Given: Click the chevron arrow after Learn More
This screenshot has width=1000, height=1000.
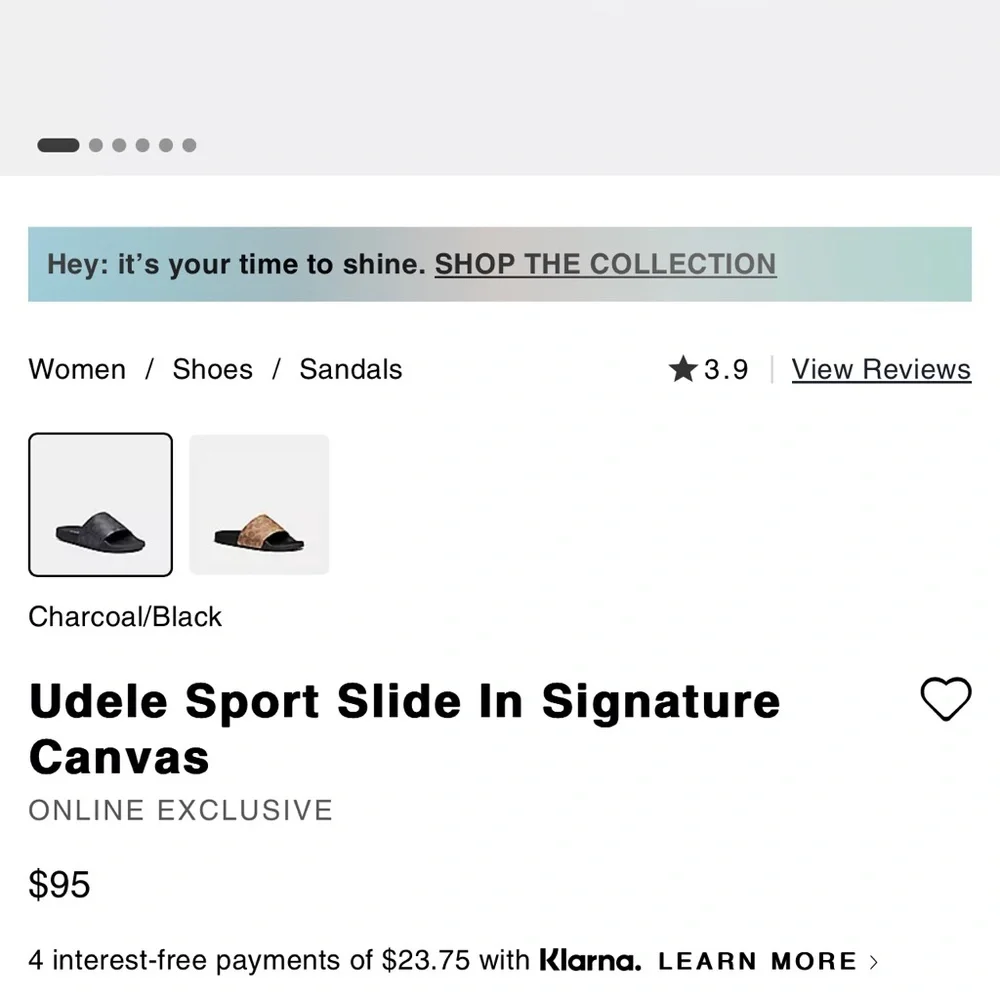Looking at the screenshot, I should (x=874, y=962).
